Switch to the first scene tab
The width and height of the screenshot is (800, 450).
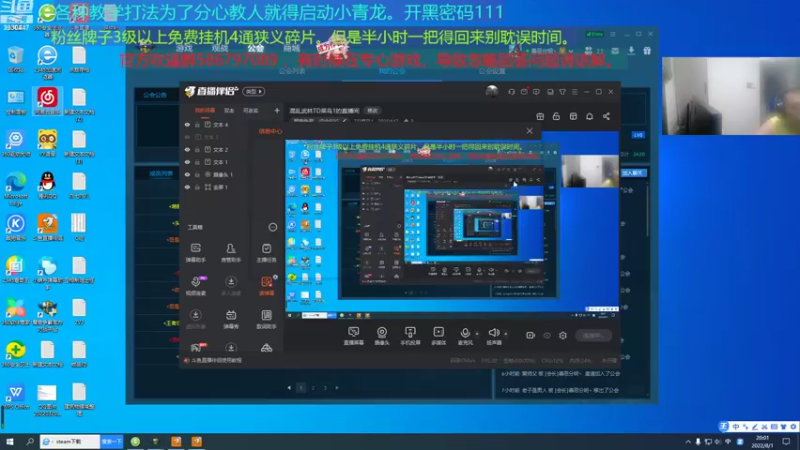click(x=205, y=110)
